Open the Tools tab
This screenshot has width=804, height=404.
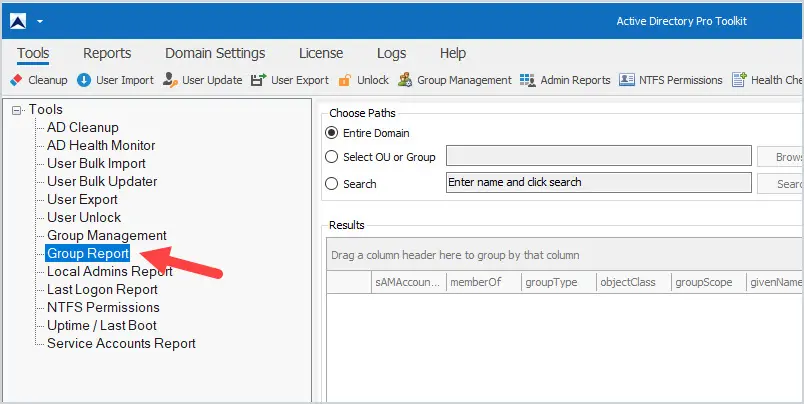coord(33,53)
